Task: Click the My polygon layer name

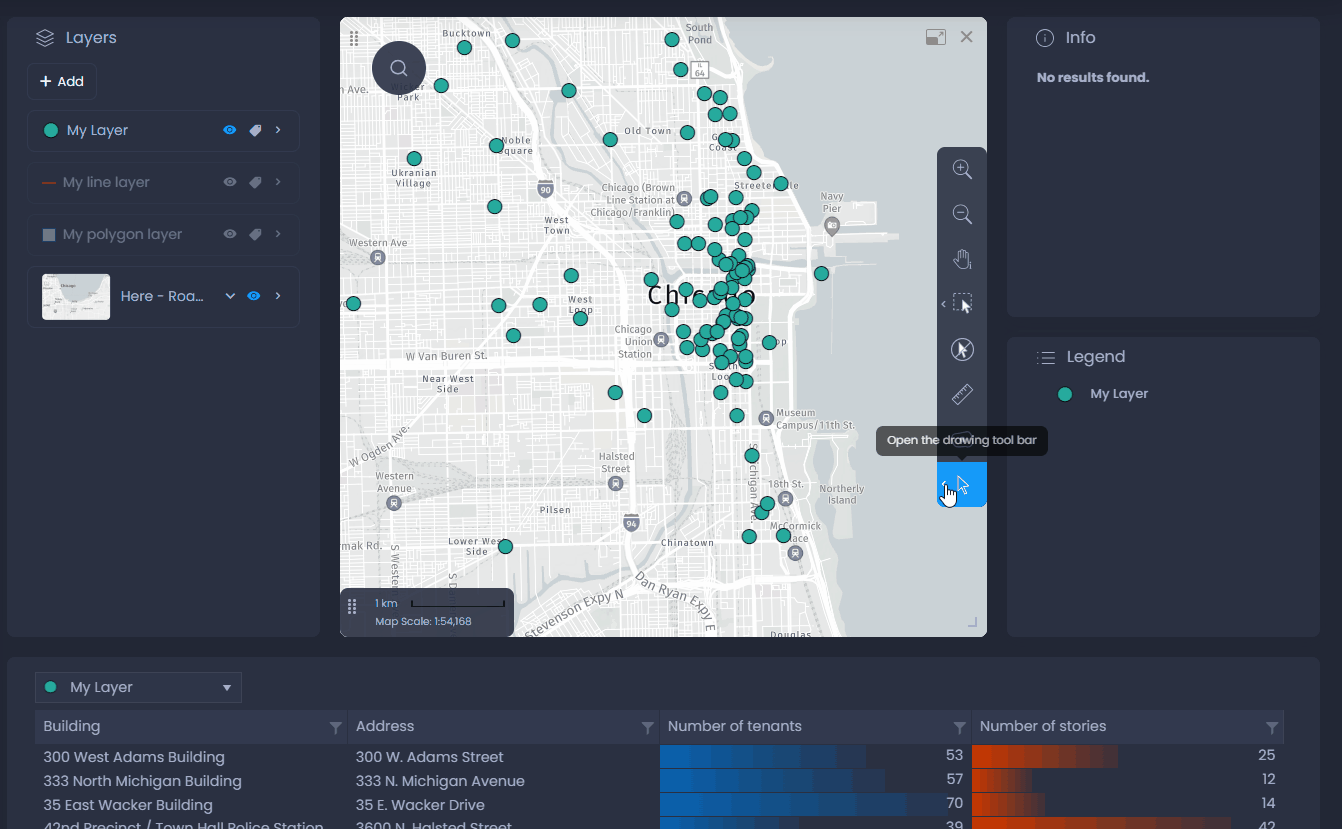Action: tap(122, 234)
